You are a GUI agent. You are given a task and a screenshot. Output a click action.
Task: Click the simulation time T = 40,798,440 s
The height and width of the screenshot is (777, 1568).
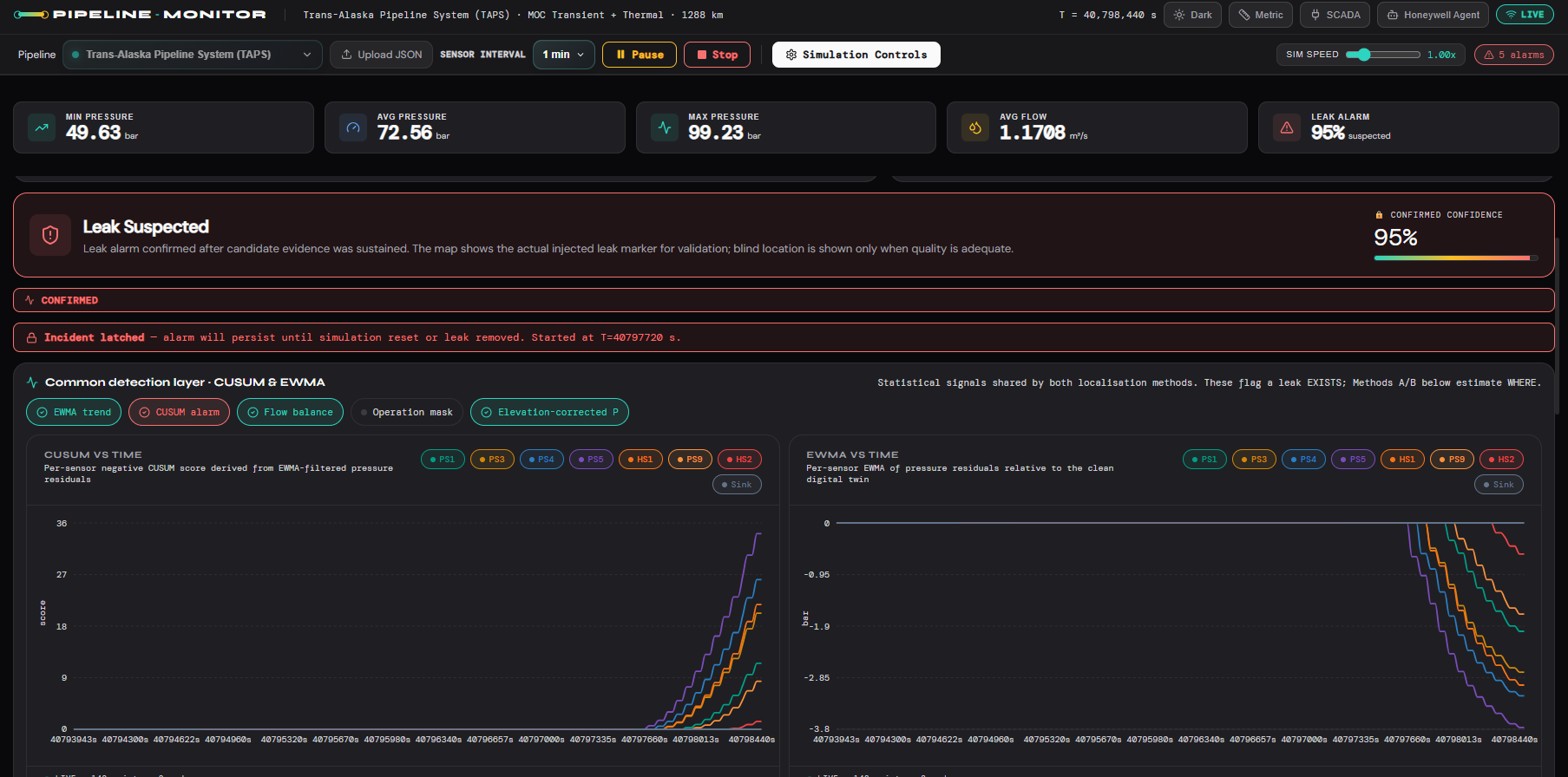(x=1107, y=15)
